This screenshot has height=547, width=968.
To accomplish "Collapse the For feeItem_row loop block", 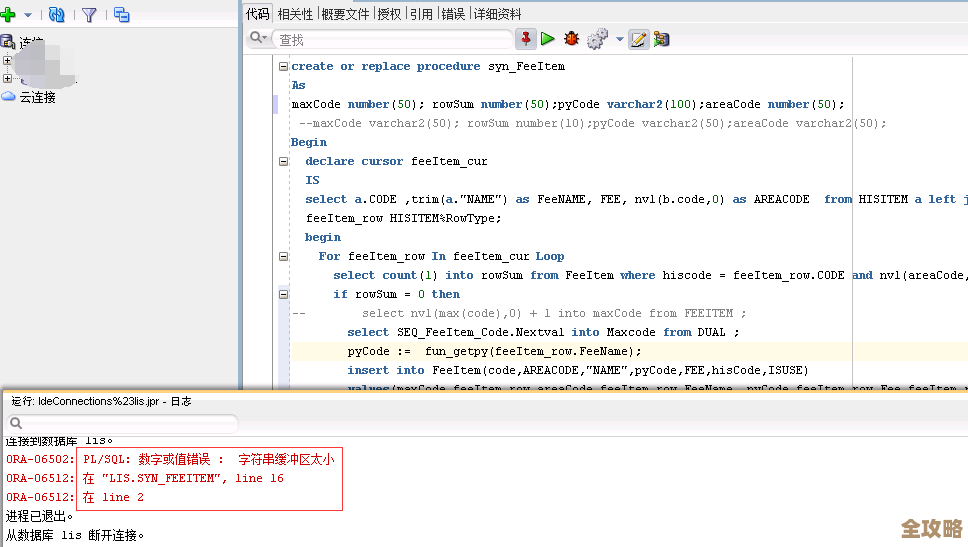I will [283, 256].
